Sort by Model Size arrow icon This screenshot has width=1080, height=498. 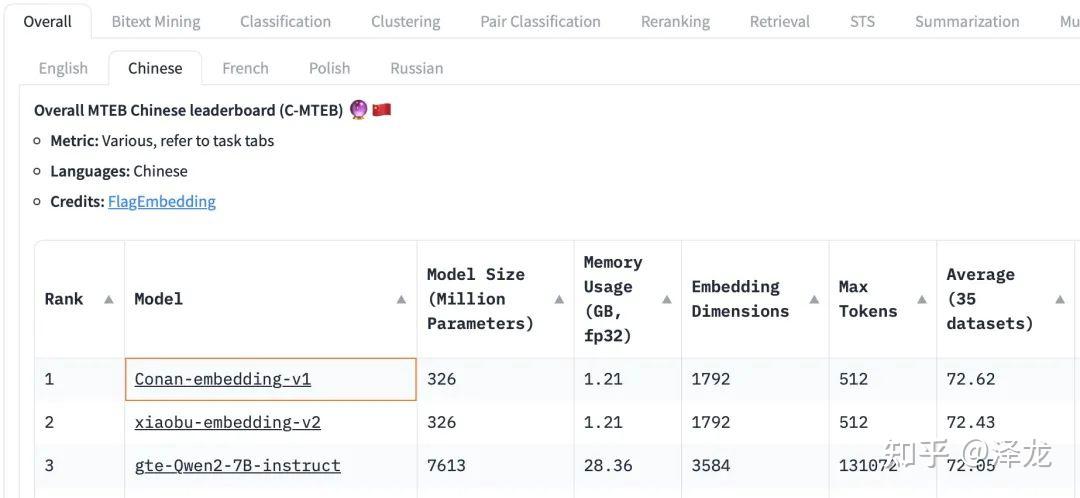tap(559, 299)
